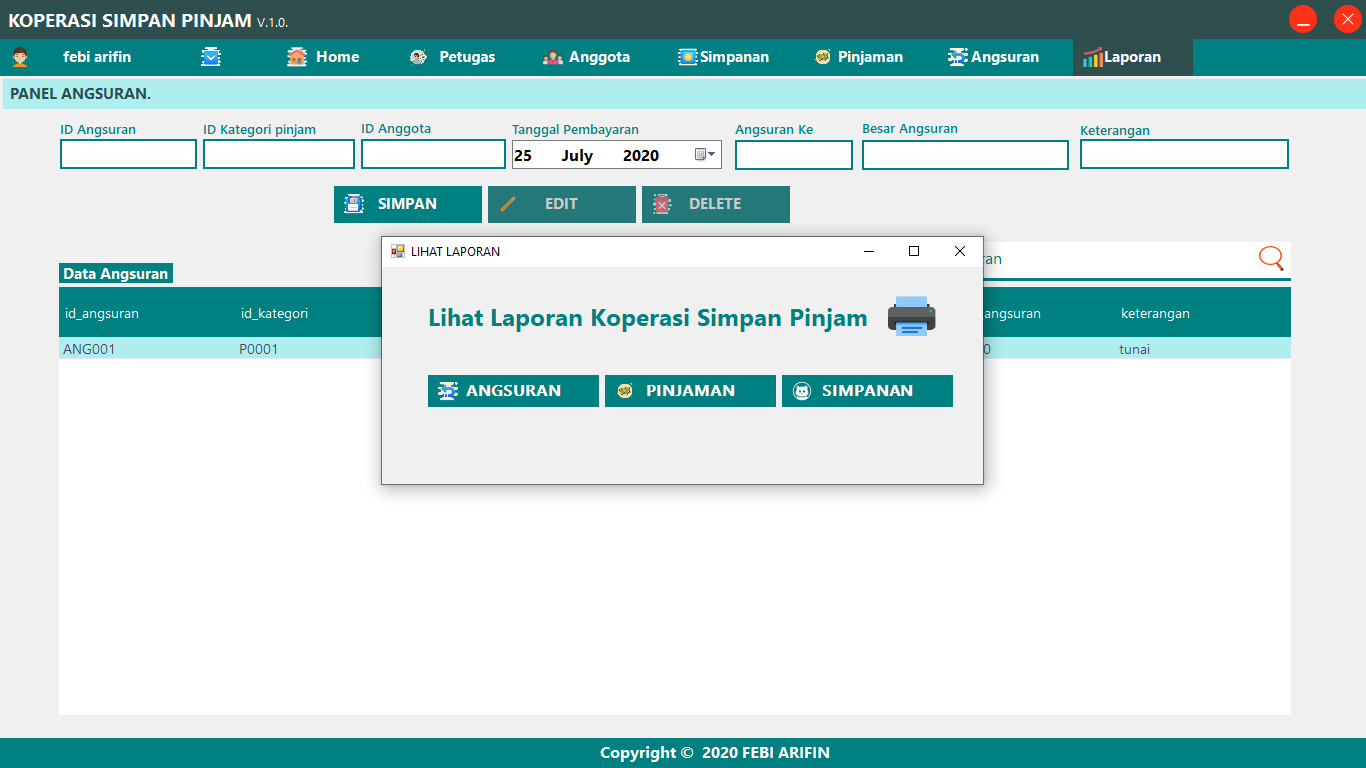1366x768 pixels.
Task: Click the user avatar icon beside febi arifin
Action: coord(22,57)
